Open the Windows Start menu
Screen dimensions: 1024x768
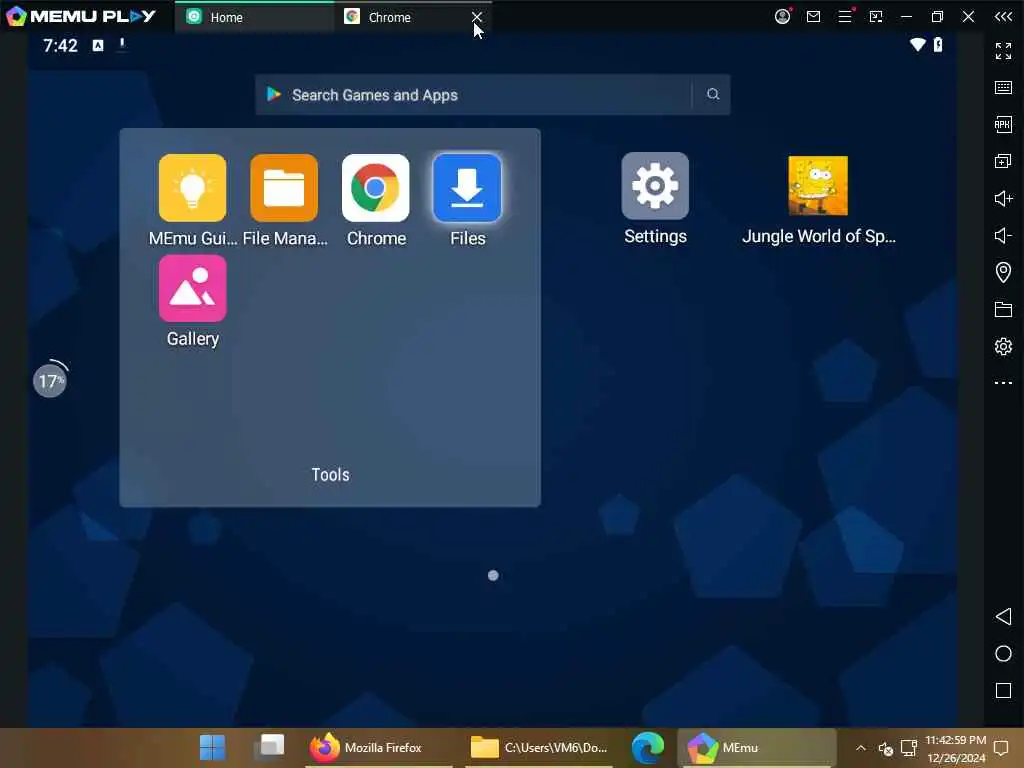coord(212,747)
